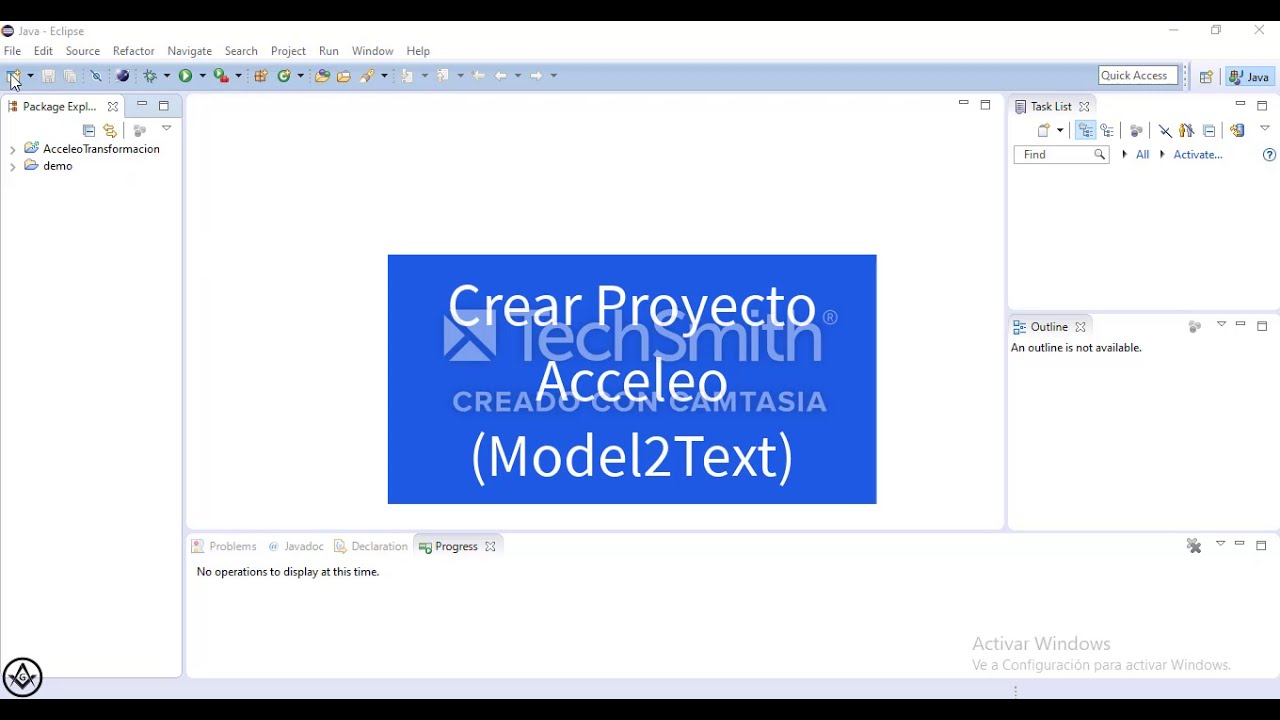This screenshot has height=720, width=1280.
Task: Select the AcceleoTransformacion project
Action: [x=92, y=149]
